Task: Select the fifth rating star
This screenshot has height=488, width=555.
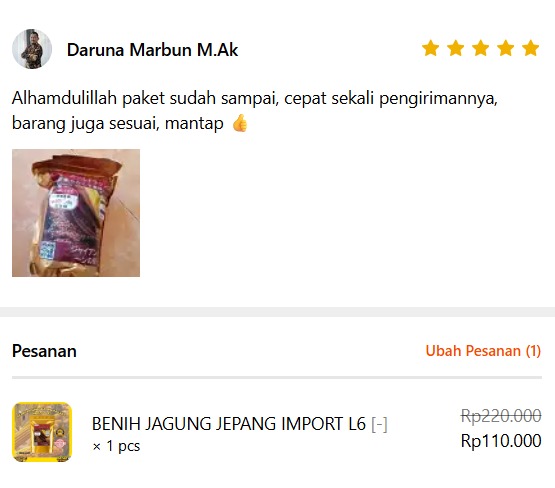Action: (x=531, y=48)
